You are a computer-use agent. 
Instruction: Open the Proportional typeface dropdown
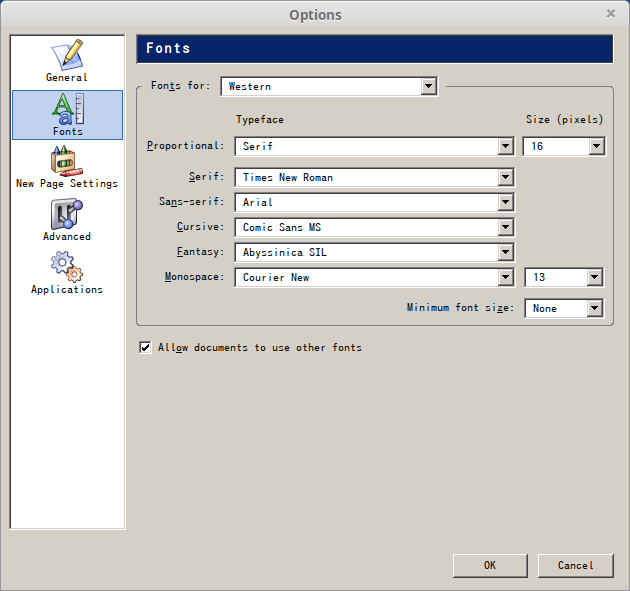[374, 146]
